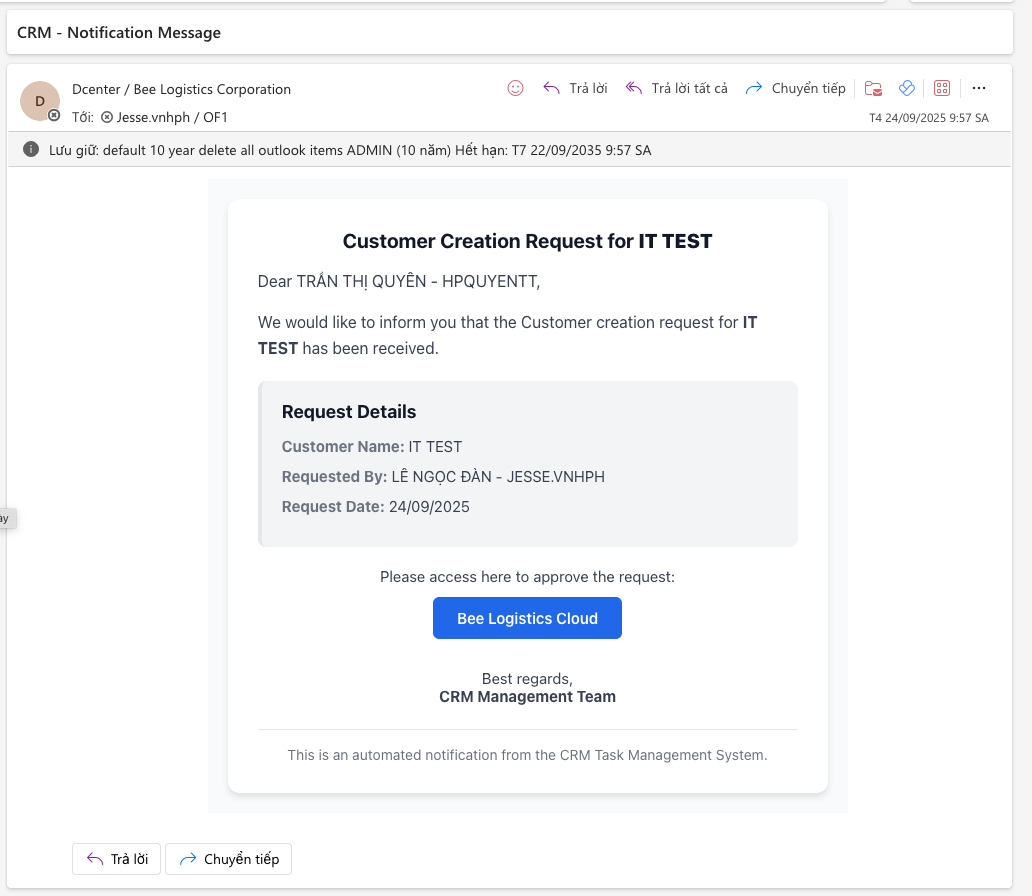Click the red apps grid icon
This screenshot has height=896, width=1032.
pyautogui.click(x=941, y=88)
